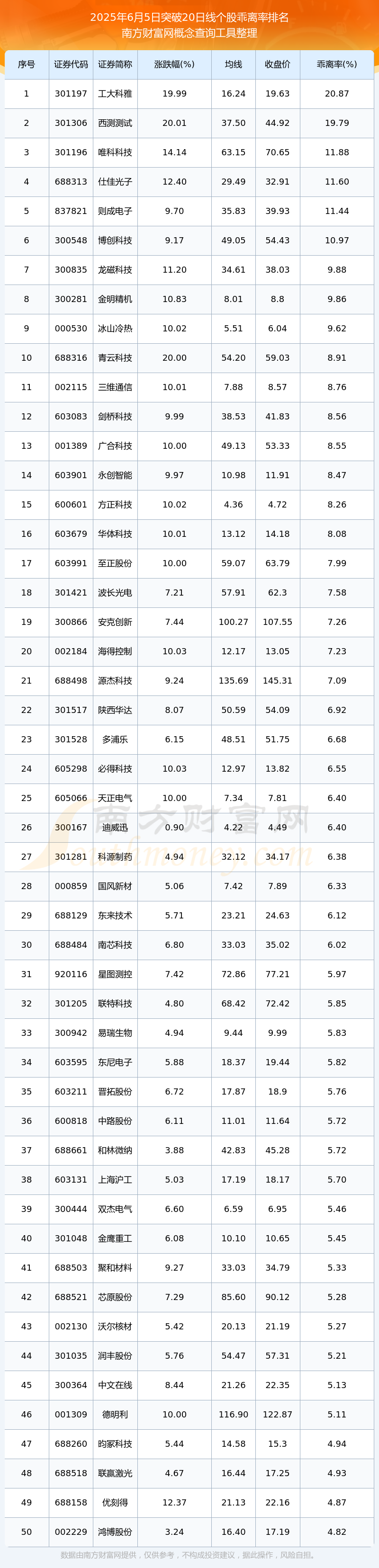Click stock name 青云科技
379x1568 pixels.
pyautogui.click(x=115, y=358)
